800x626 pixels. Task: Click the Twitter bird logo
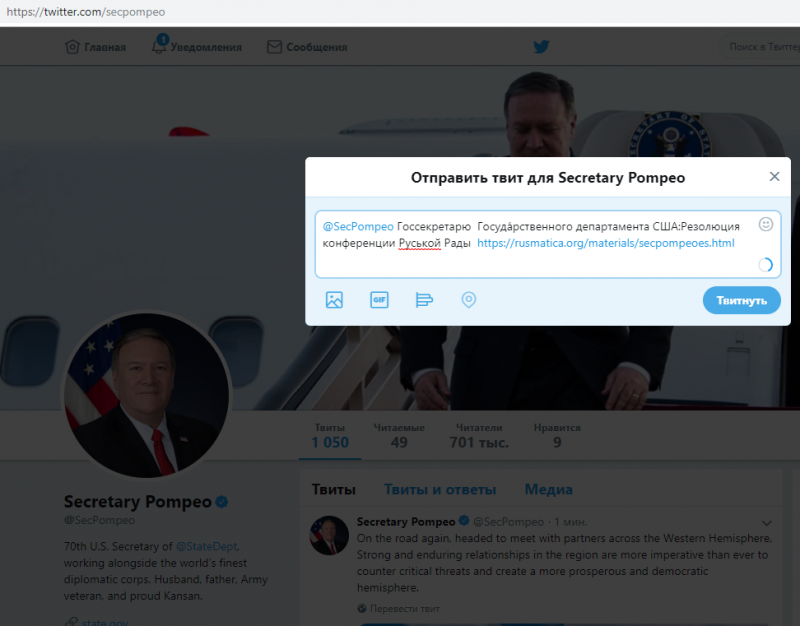tap(541, 47)
